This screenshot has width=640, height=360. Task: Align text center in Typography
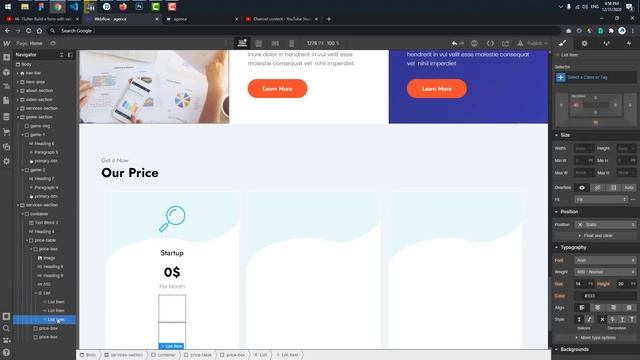598,308
